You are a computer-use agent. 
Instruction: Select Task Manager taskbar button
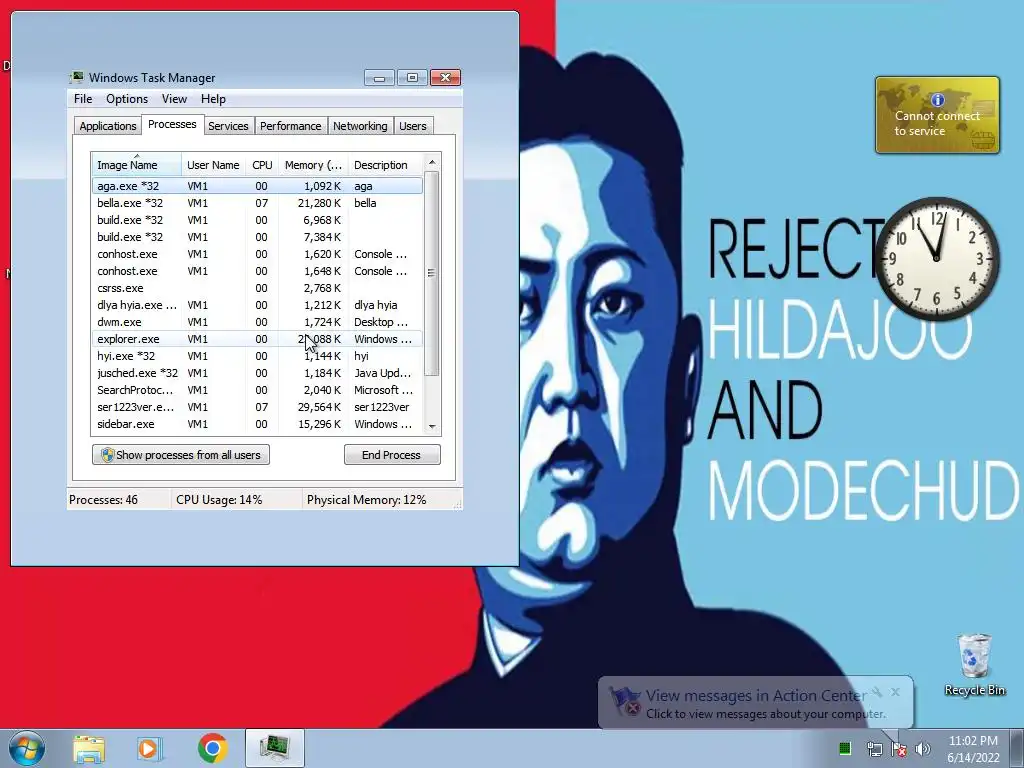pos(275,748)
